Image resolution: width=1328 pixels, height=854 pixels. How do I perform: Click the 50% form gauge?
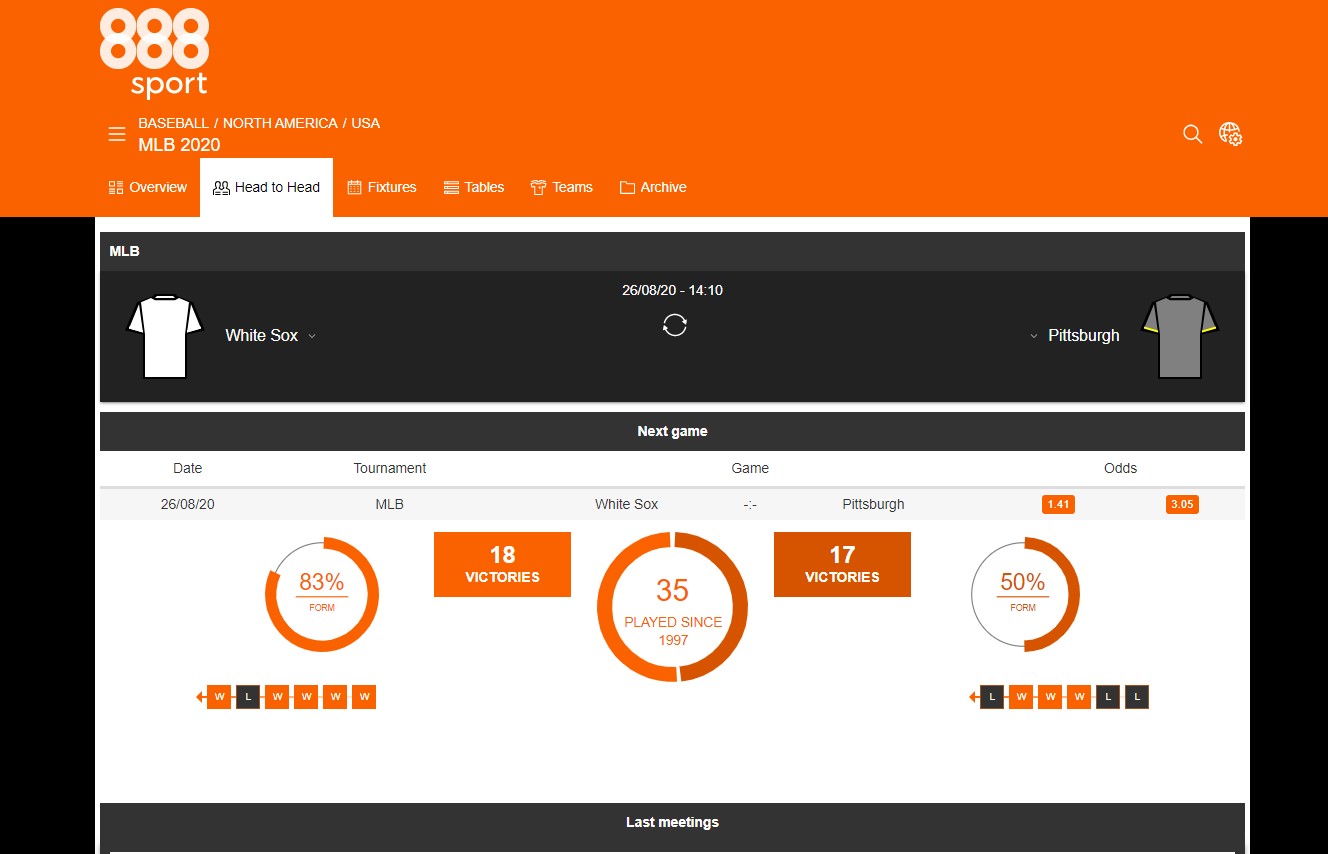pos(1025,595)
